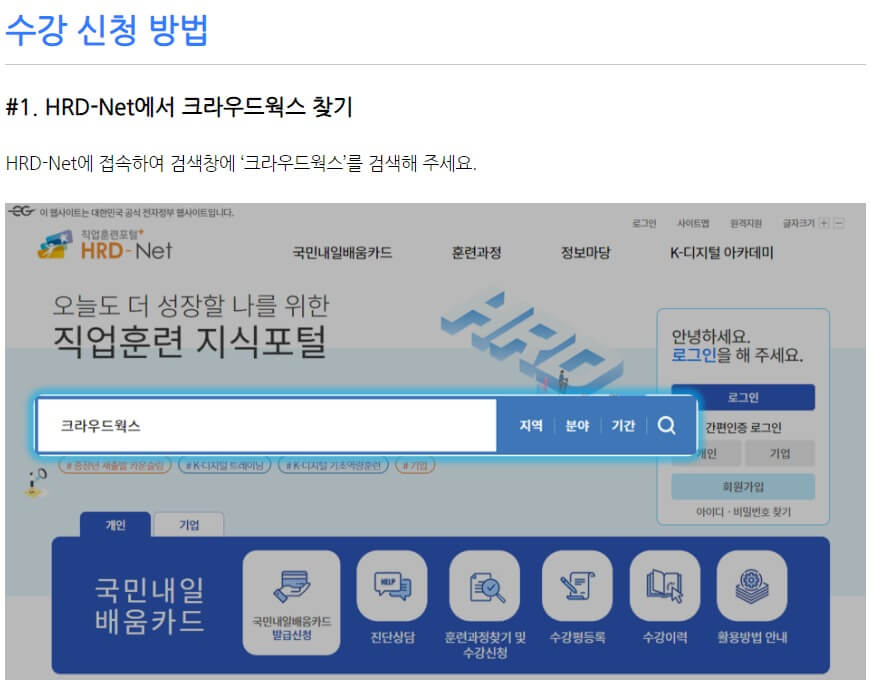Image resolution: width=871 pixels, height=680 pixels.
Task: Open 아이디·비밀번호 찾기 link
Action: pyautogui.click(x=744, y=511)
